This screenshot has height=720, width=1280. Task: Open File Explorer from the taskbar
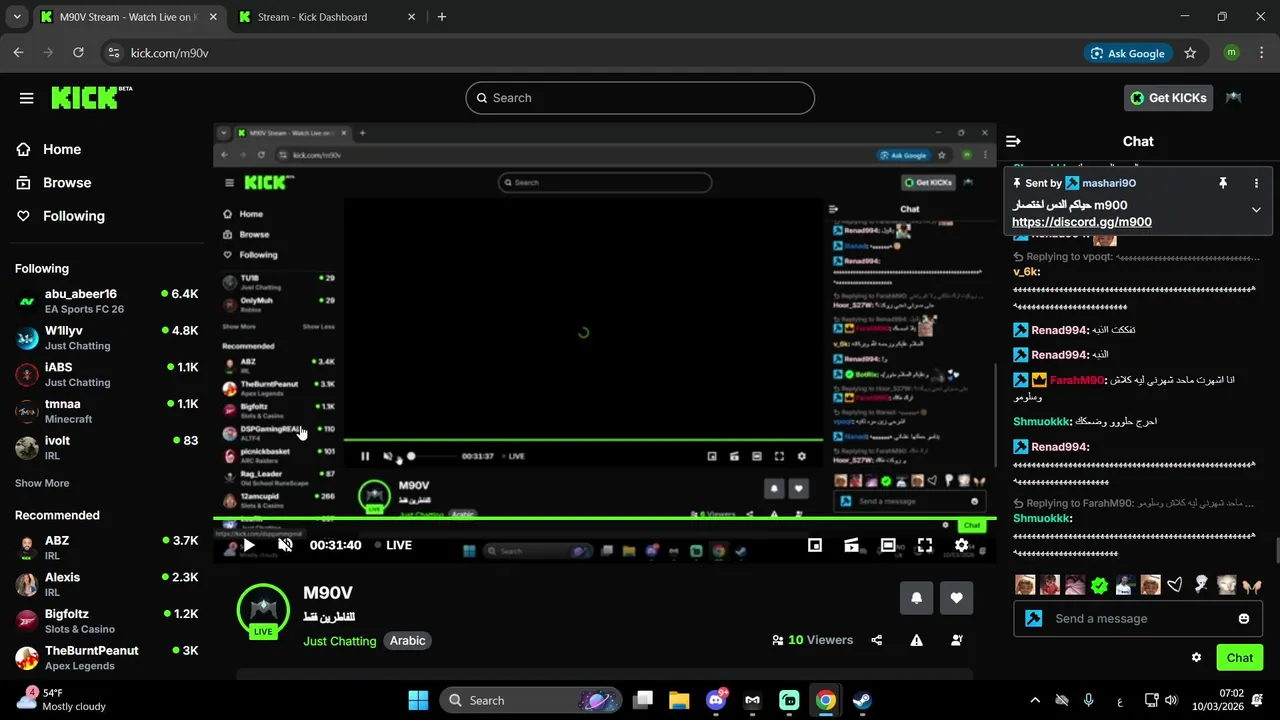pyautogui.click(x=679, y=700)
